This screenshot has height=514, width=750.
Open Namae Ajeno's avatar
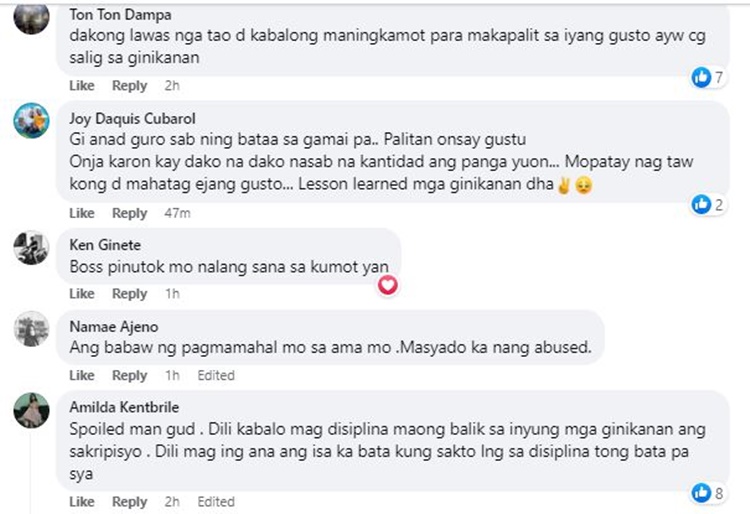tap(32, 329)
